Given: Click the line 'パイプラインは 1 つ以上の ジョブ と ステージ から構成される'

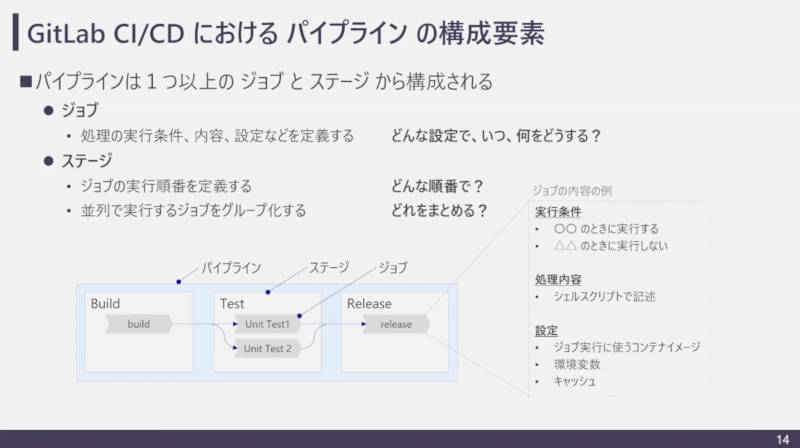Looking at the screenshot, I should tap(264, 82).
